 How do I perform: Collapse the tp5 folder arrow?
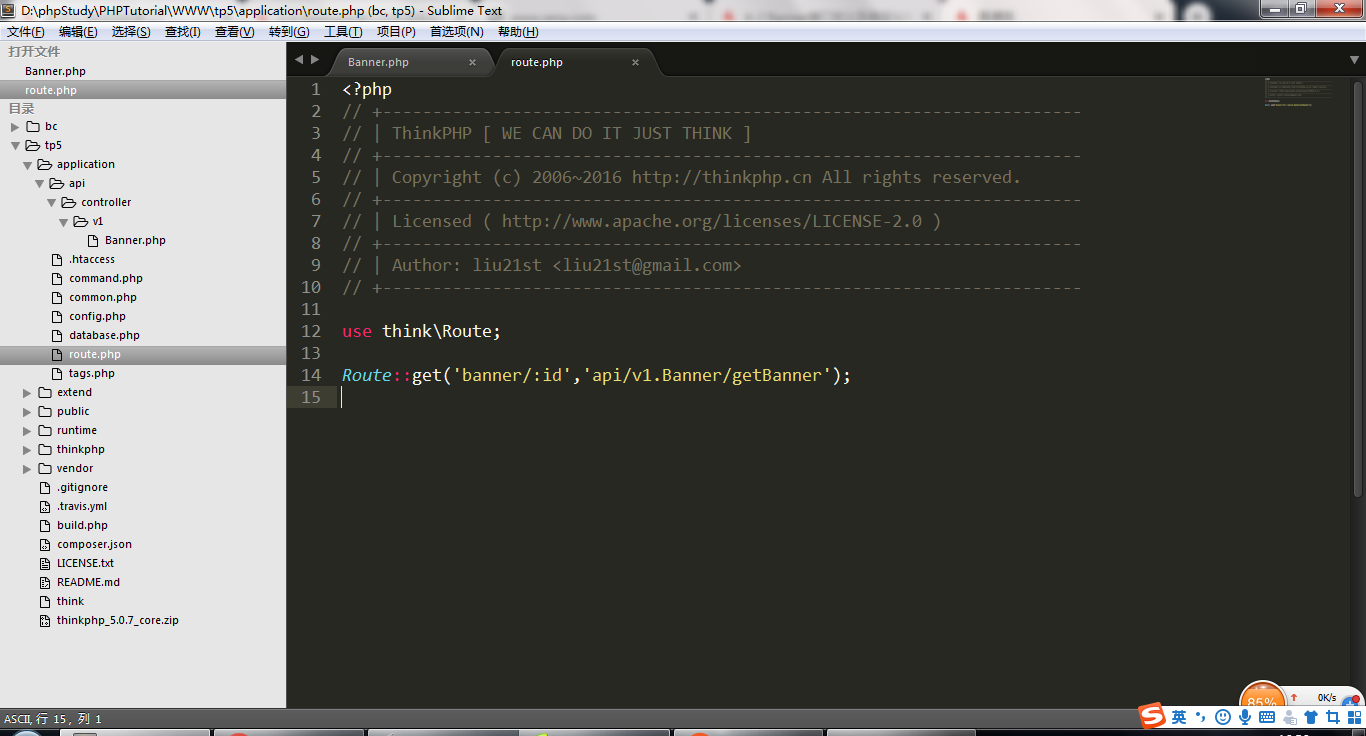[x=15, y=146]
